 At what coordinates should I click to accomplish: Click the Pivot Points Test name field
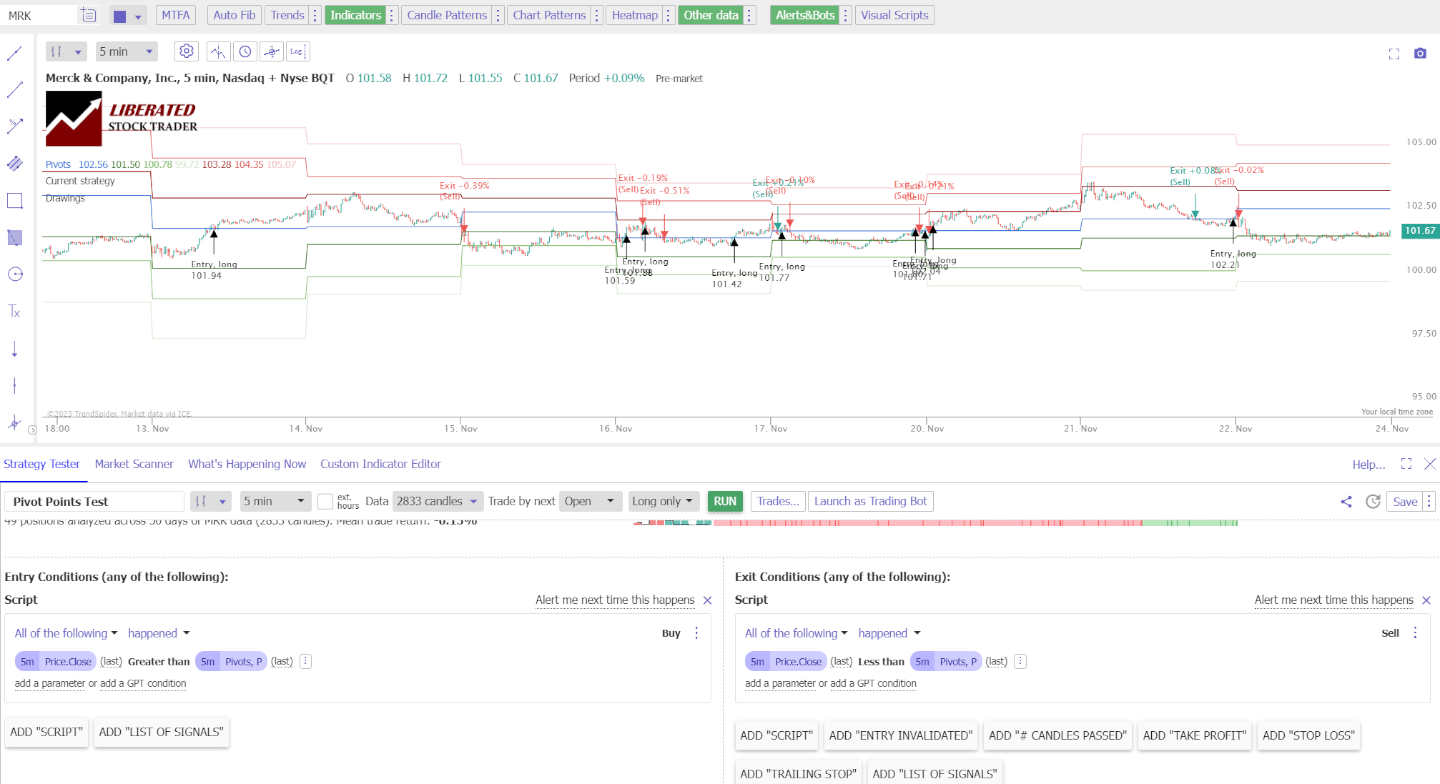93,501
